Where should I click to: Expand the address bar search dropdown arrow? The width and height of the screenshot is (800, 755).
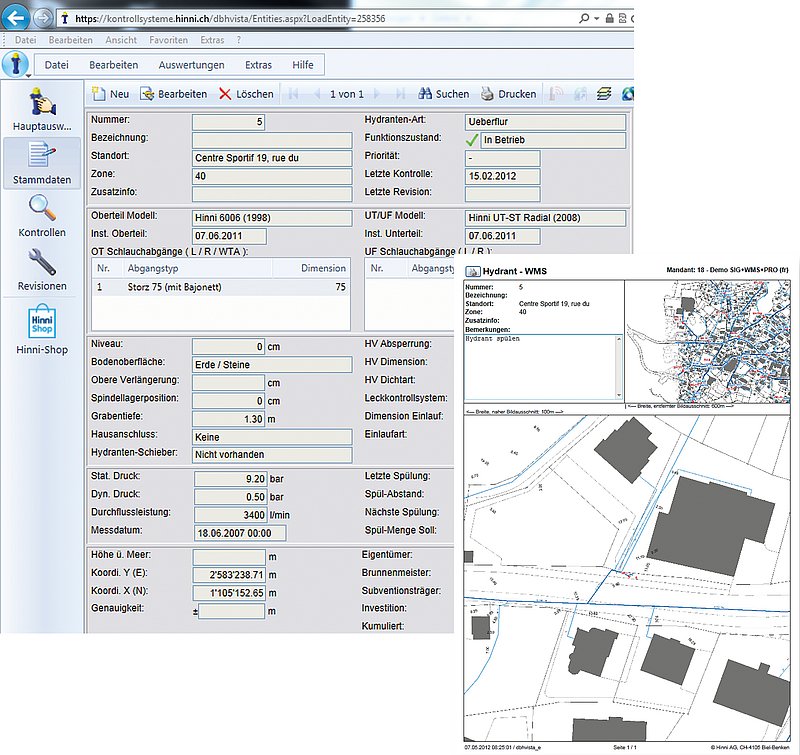coord(596,19)
